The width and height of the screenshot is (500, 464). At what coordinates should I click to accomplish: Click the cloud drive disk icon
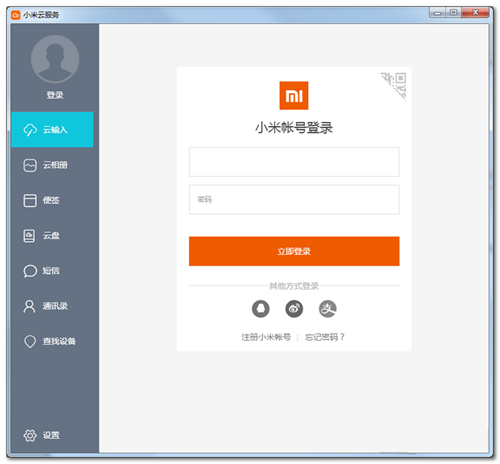point(29,236)
